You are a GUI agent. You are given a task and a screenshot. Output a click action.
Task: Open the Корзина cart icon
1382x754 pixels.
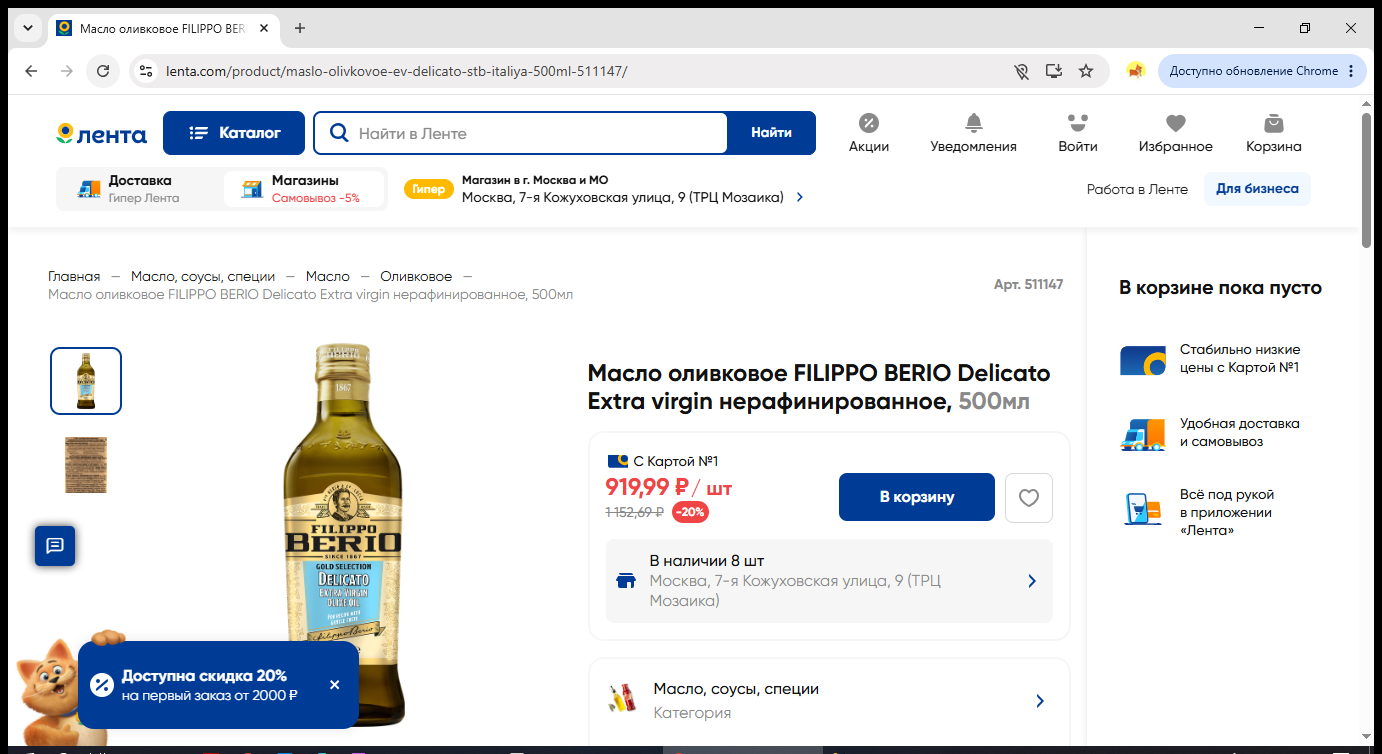[1273, 133]
